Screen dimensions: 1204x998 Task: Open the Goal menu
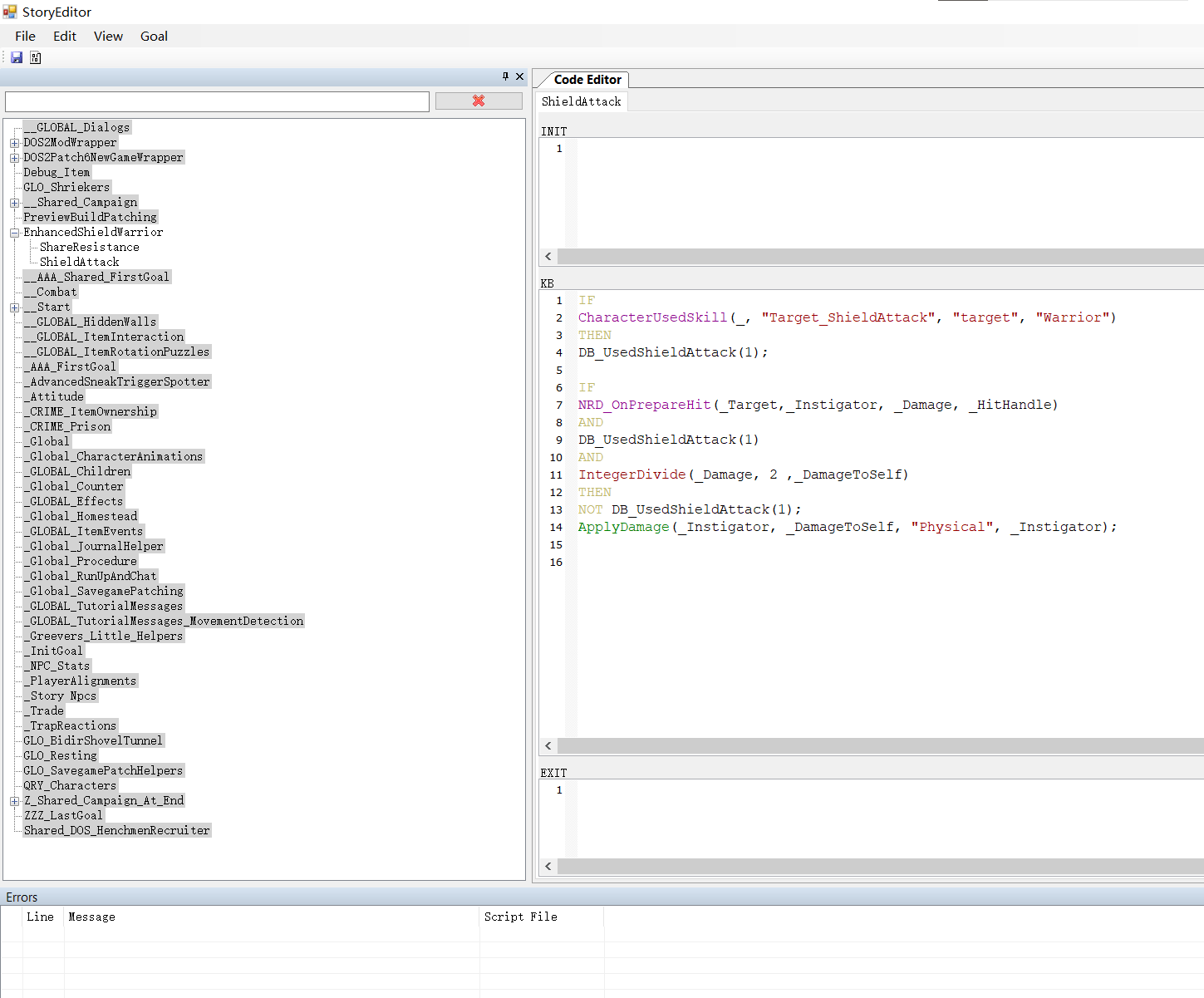tap(154, 36)
